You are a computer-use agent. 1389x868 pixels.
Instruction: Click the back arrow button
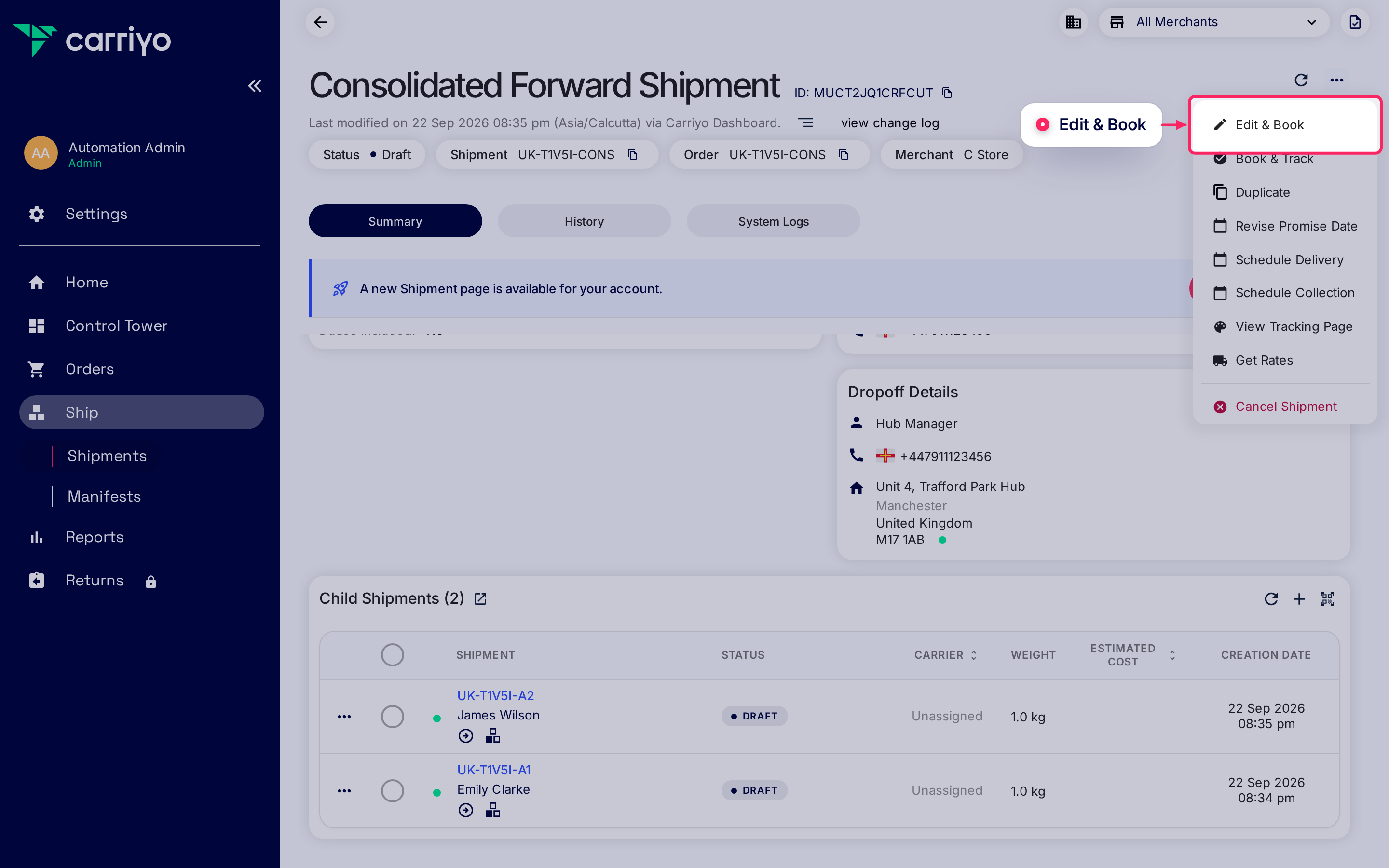[x=320, y=22]
